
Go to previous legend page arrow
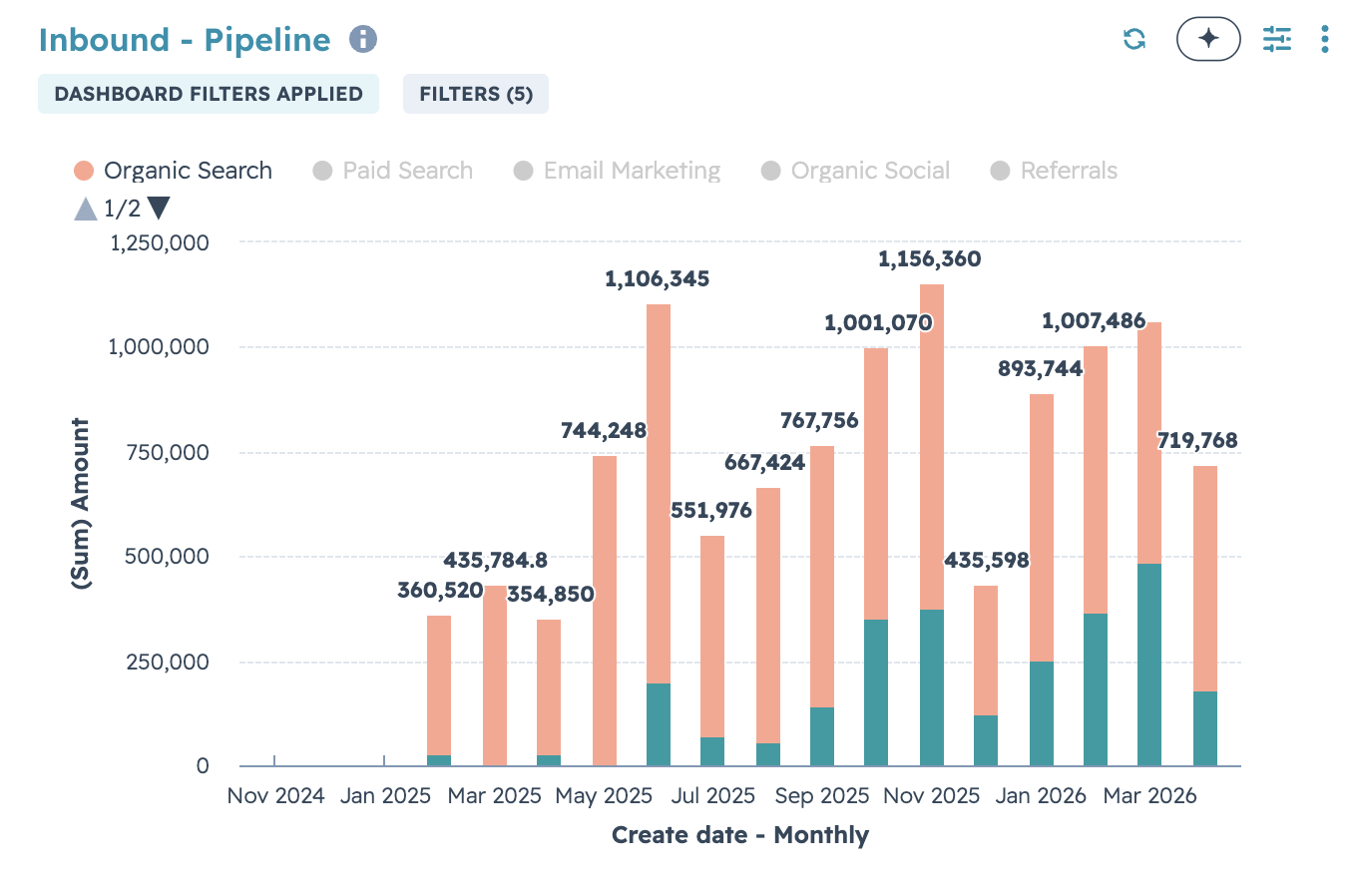(86, 209)
